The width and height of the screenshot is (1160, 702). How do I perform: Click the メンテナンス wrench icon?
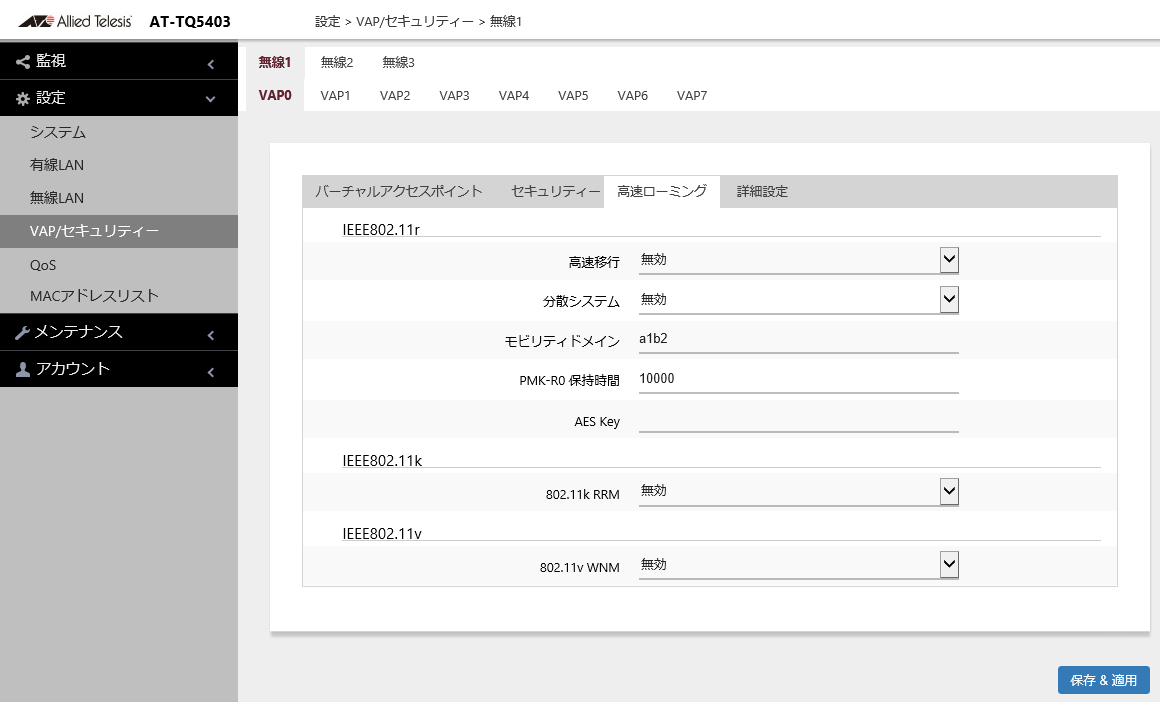(x=22, y=333)
